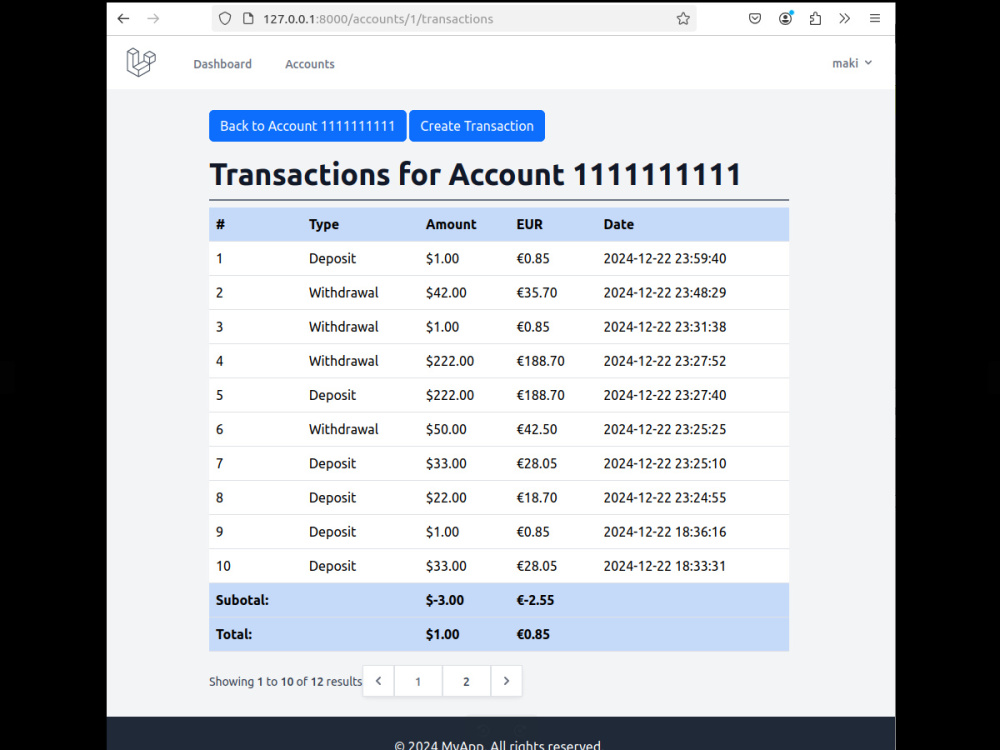Click date 2024-12-22 18:36:16
The height and width of the screenshot is (750, 1000).
(x=665, y=532)
